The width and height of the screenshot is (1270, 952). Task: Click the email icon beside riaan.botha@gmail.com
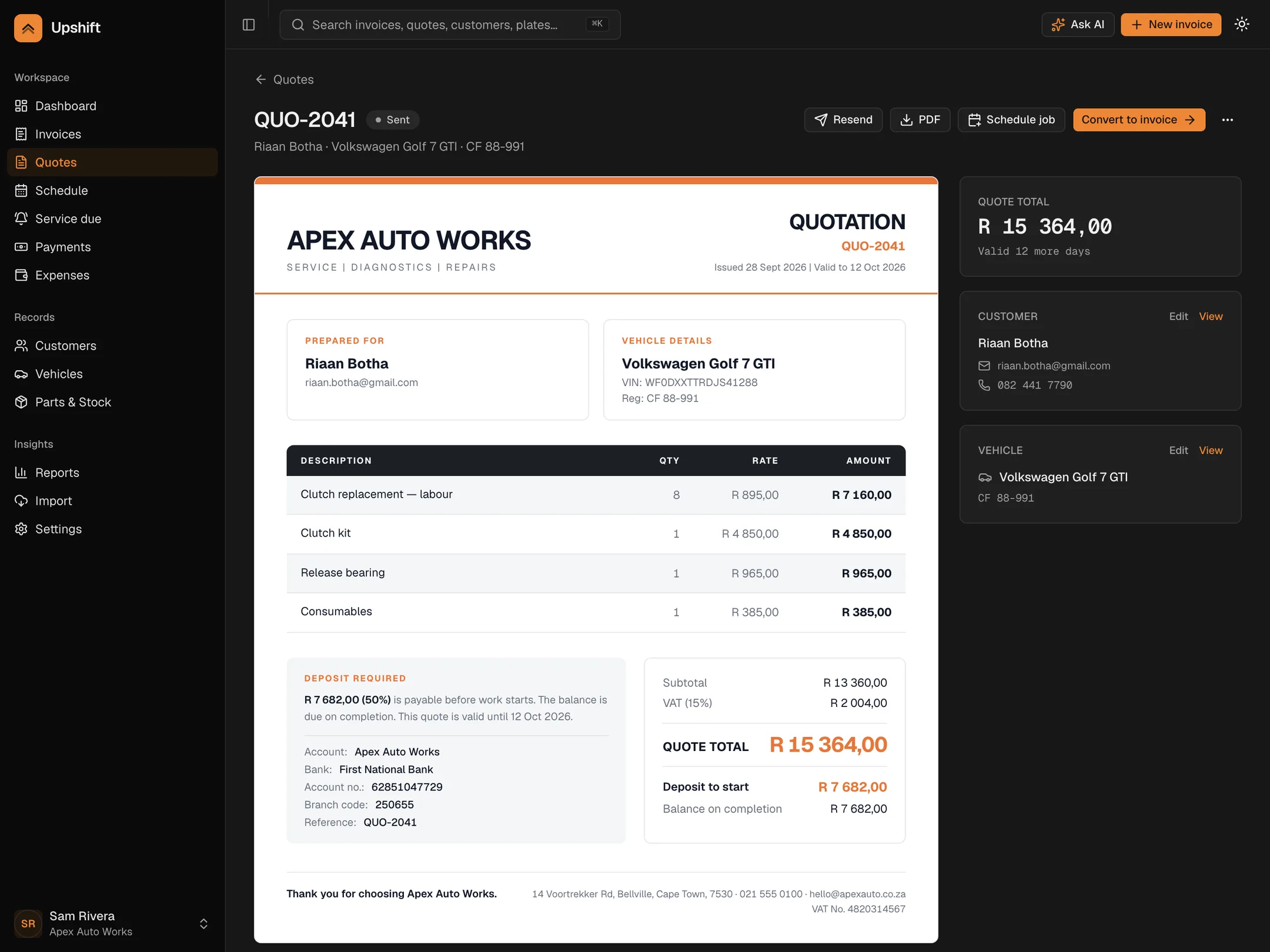[x=984, y=366]
